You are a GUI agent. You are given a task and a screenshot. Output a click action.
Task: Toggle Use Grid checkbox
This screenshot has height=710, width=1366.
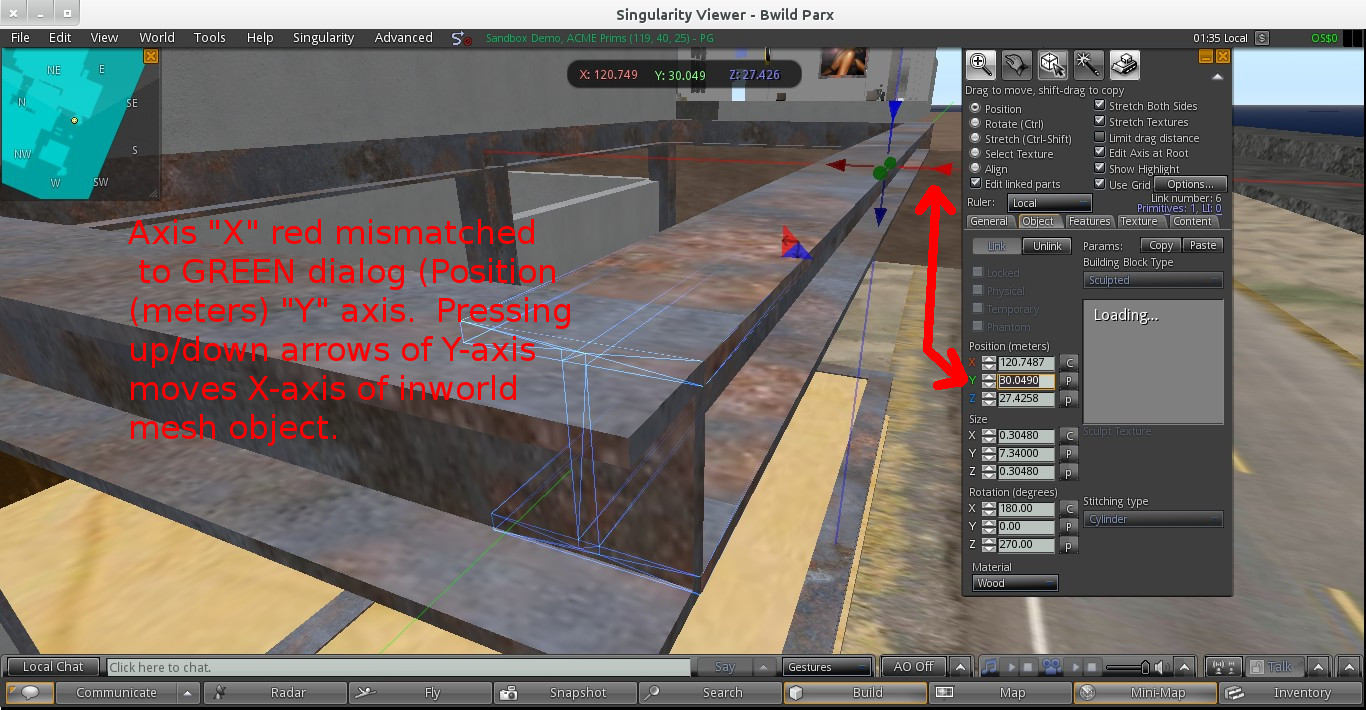(1100, 184)
